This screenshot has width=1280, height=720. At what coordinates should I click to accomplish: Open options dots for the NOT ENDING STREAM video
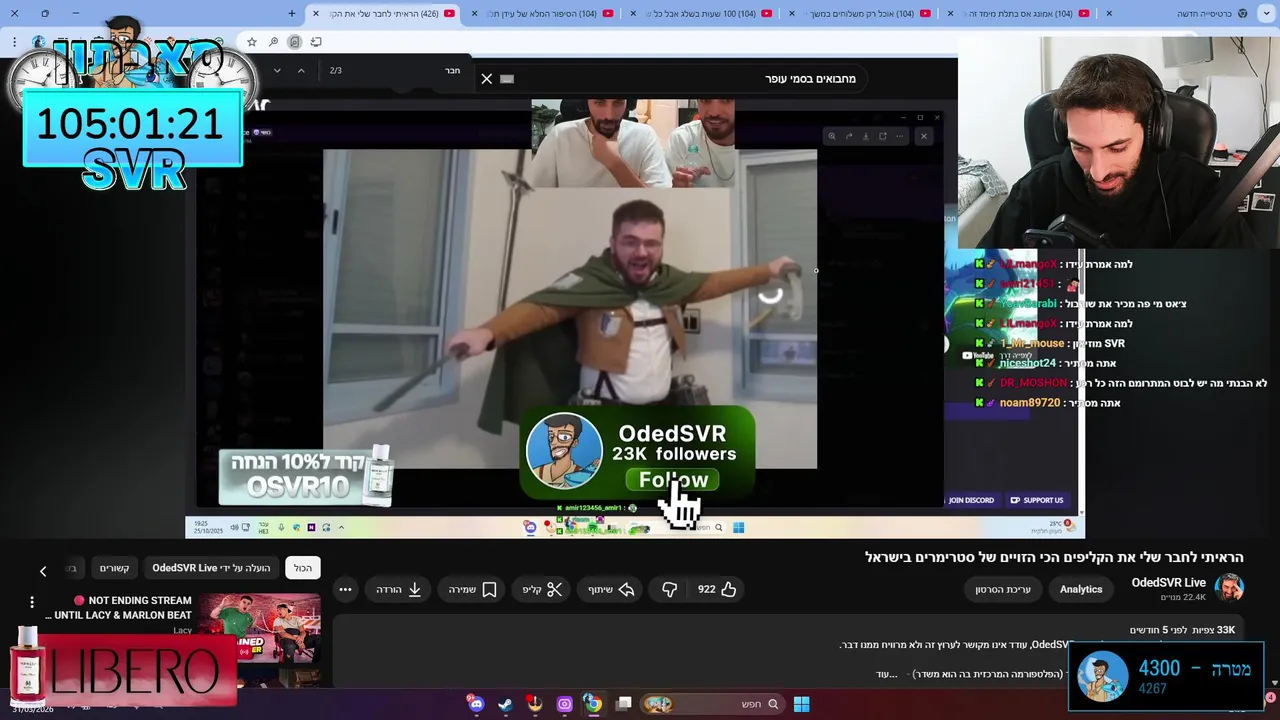[32, 602]
